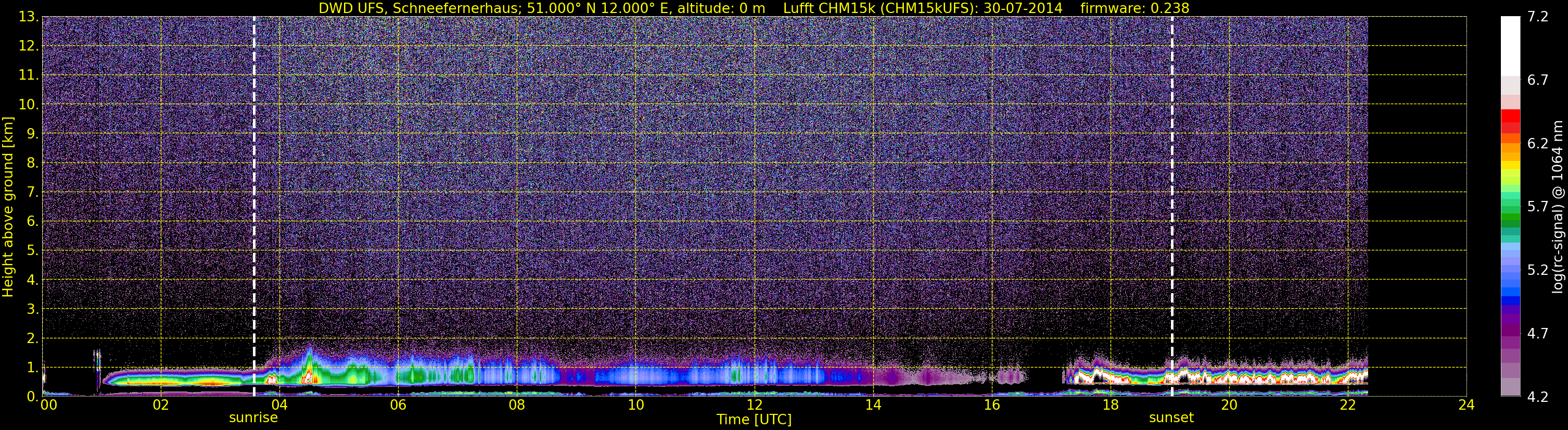Click the height axis tick label 7
Image resolution: width=1568 pixels, height=430 pixels.
tap(32, 193)
